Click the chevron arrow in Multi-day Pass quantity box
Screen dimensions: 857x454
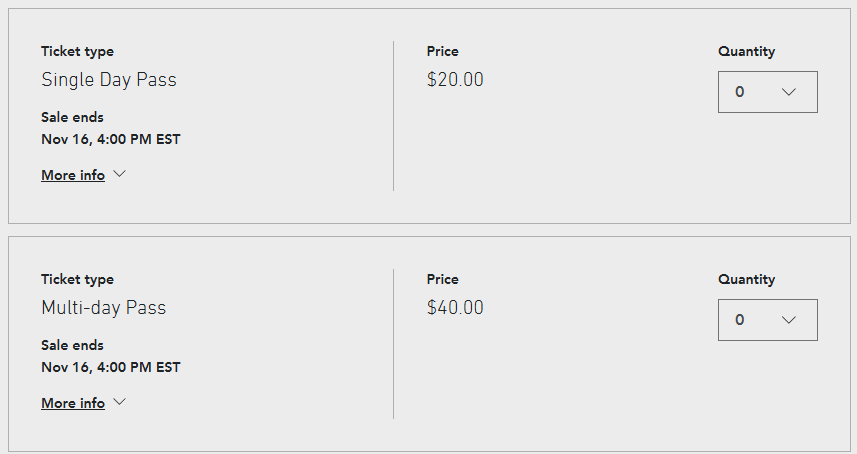point(789,320)
